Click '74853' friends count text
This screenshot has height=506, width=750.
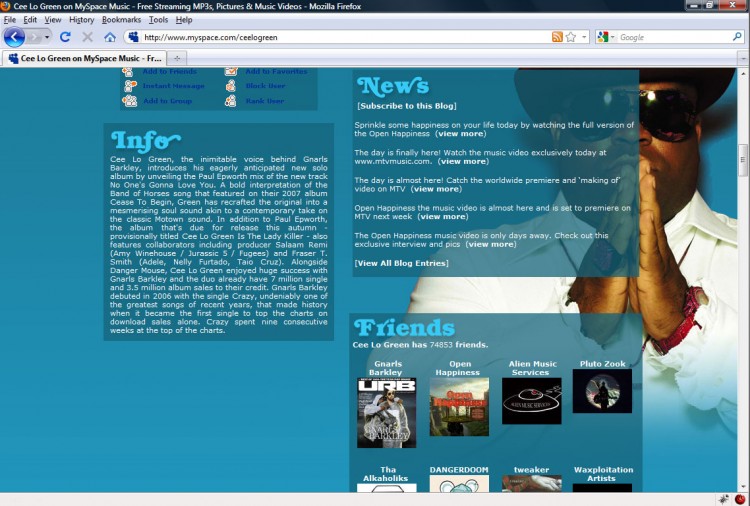tap(441, 345)
